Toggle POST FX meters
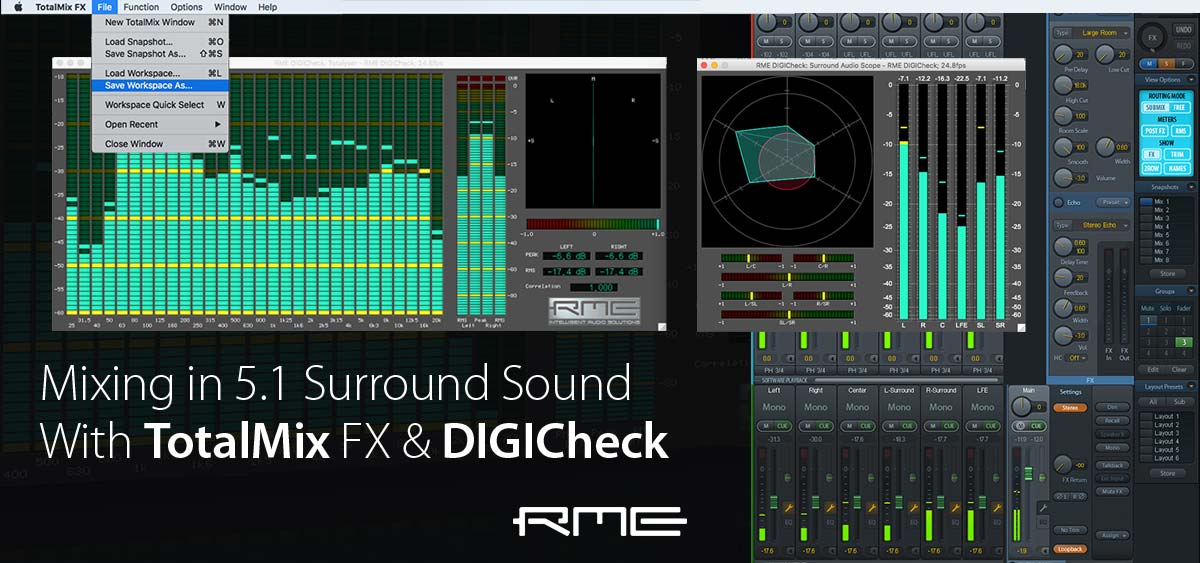Image resolution: width=1200 pixels, height=563 pixels. 1153,131
